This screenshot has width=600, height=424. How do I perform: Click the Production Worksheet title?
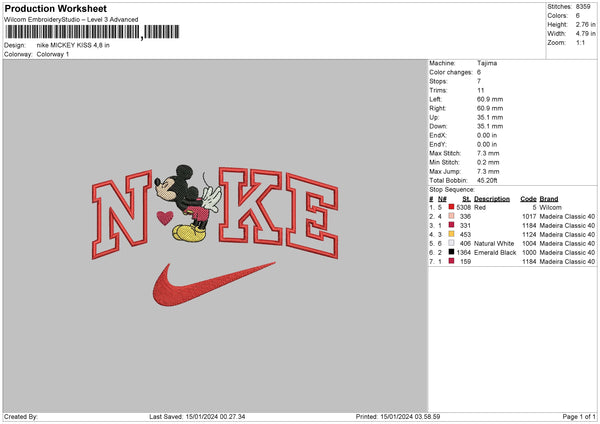tap(55, 9)
